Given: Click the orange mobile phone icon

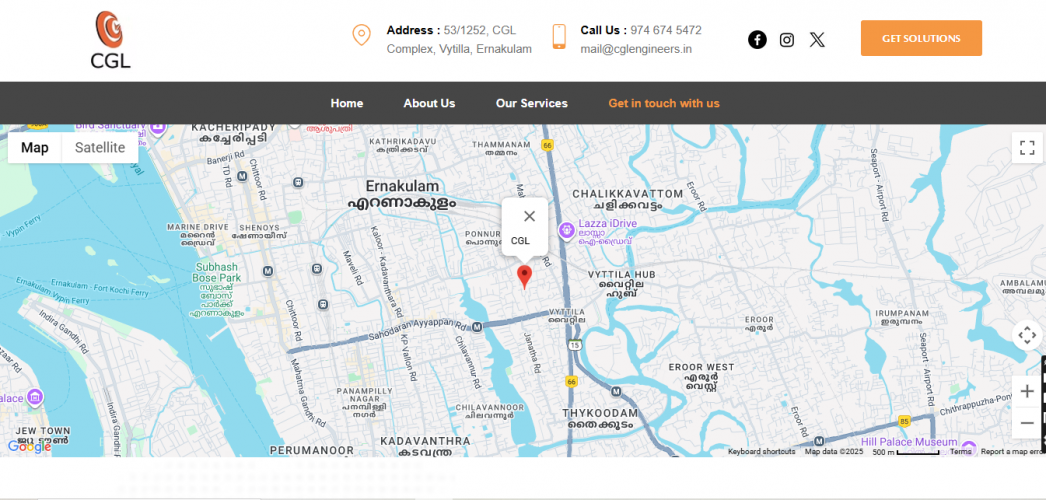Looking at the screenshot, I should (559, 36).
